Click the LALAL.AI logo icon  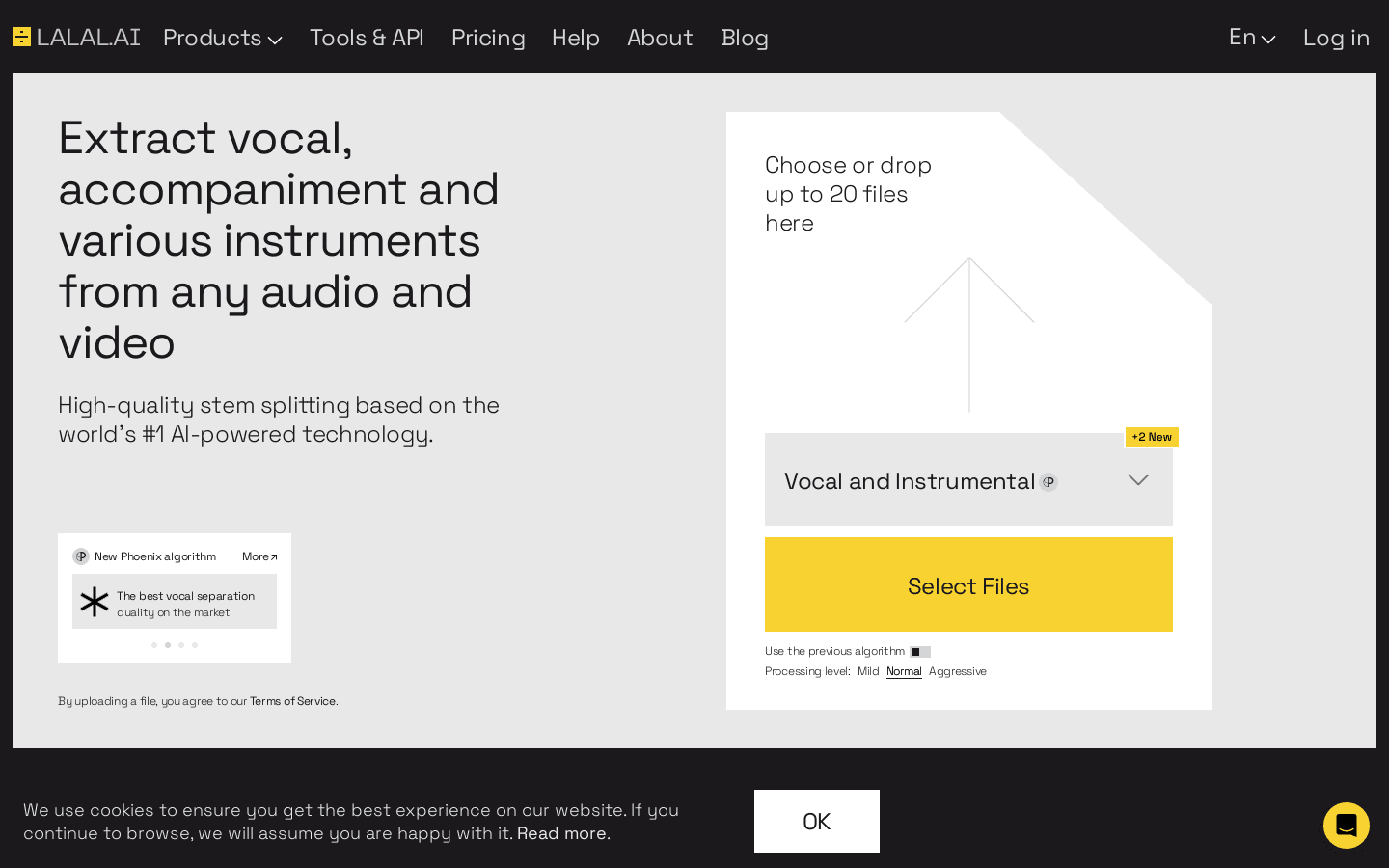(21, 37)
